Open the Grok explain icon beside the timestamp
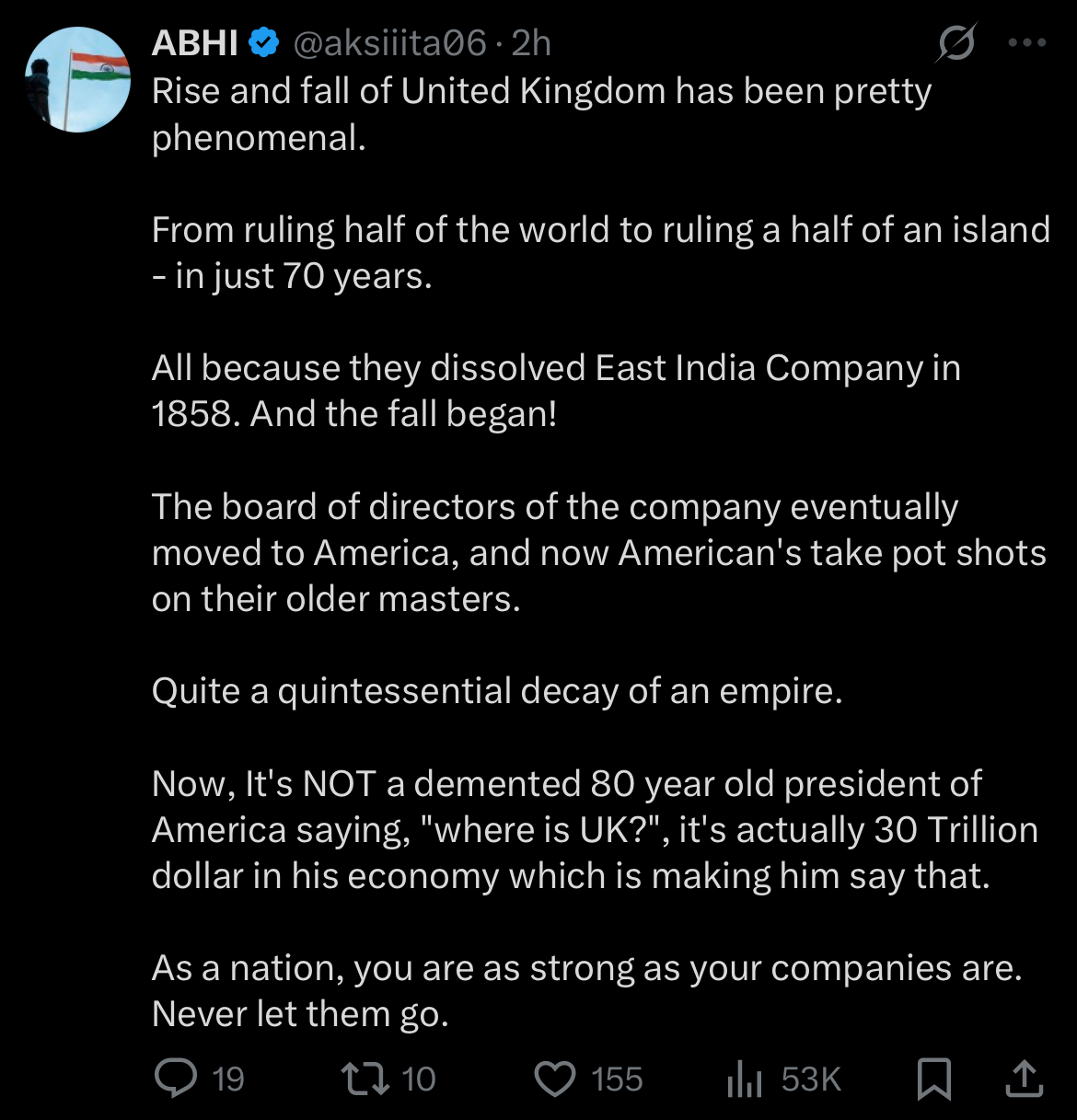The width and height of the screenshot is (1077, 1120). 956,43
